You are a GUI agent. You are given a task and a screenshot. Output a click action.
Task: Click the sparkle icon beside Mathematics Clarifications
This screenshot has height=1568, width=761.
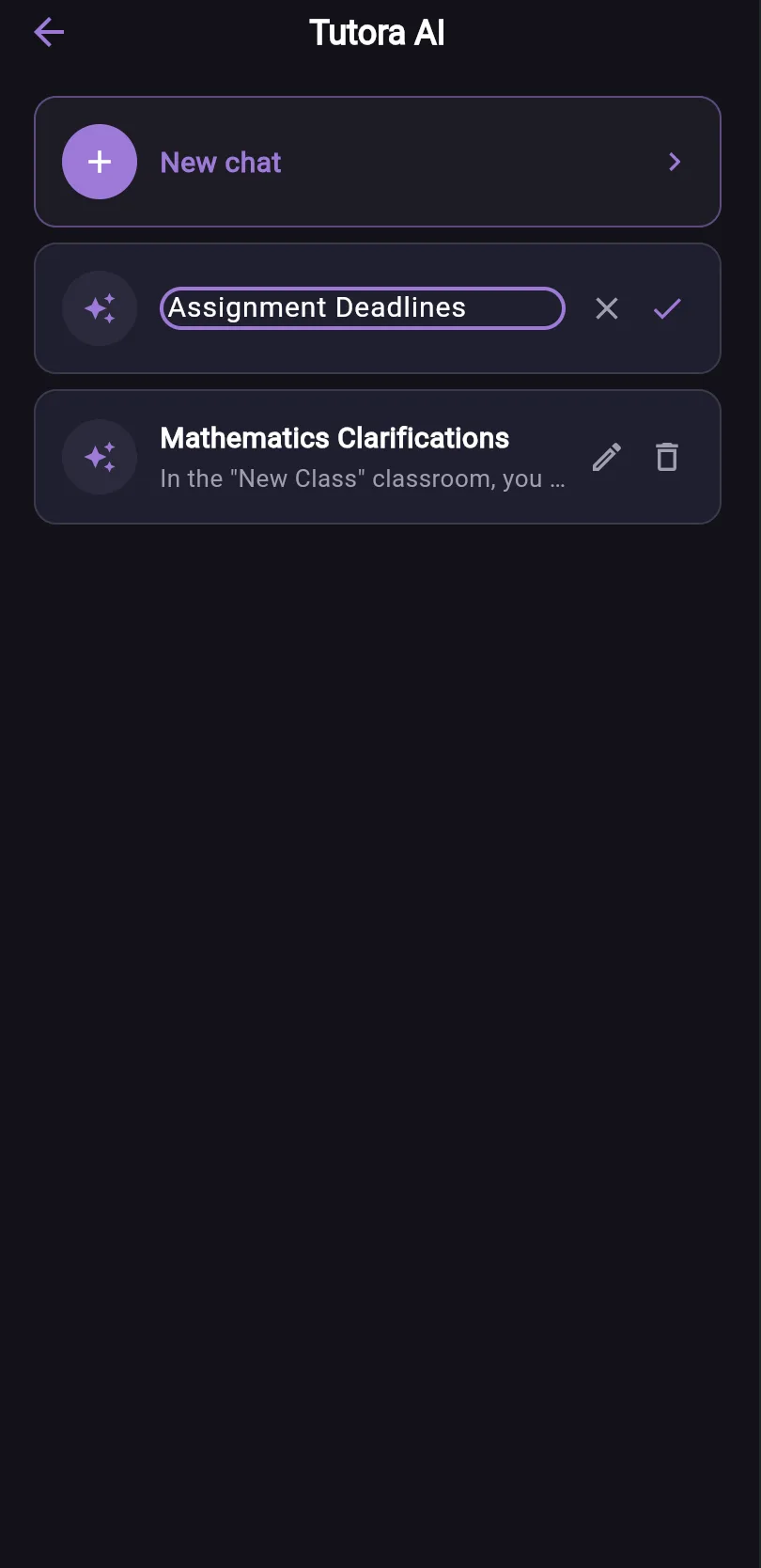pos(100,457)
